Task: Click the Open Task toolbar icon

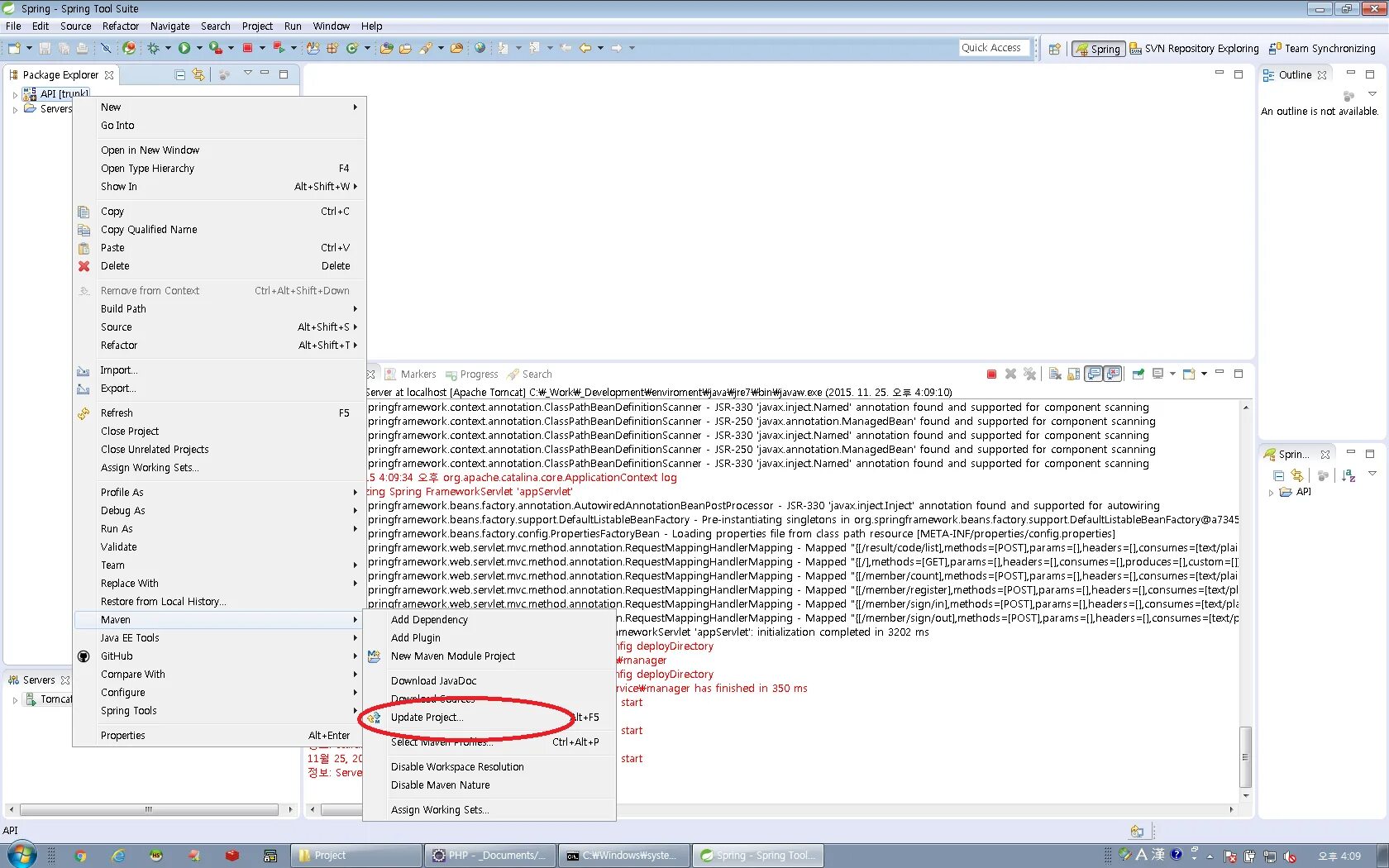Action: point(405,48)
